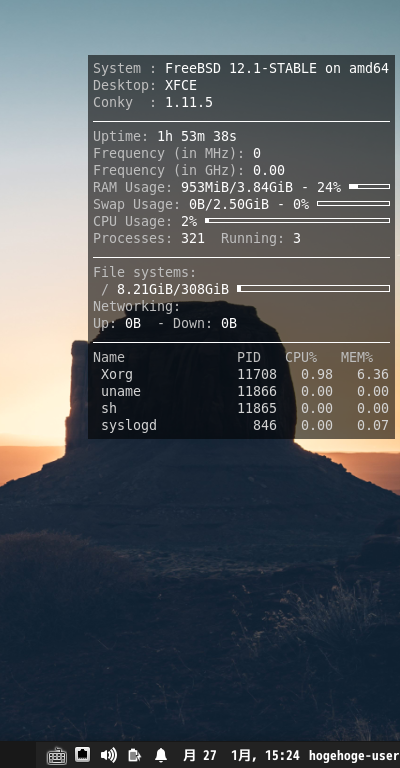Click the CPU% column header
400x768 pixels.
301,358
